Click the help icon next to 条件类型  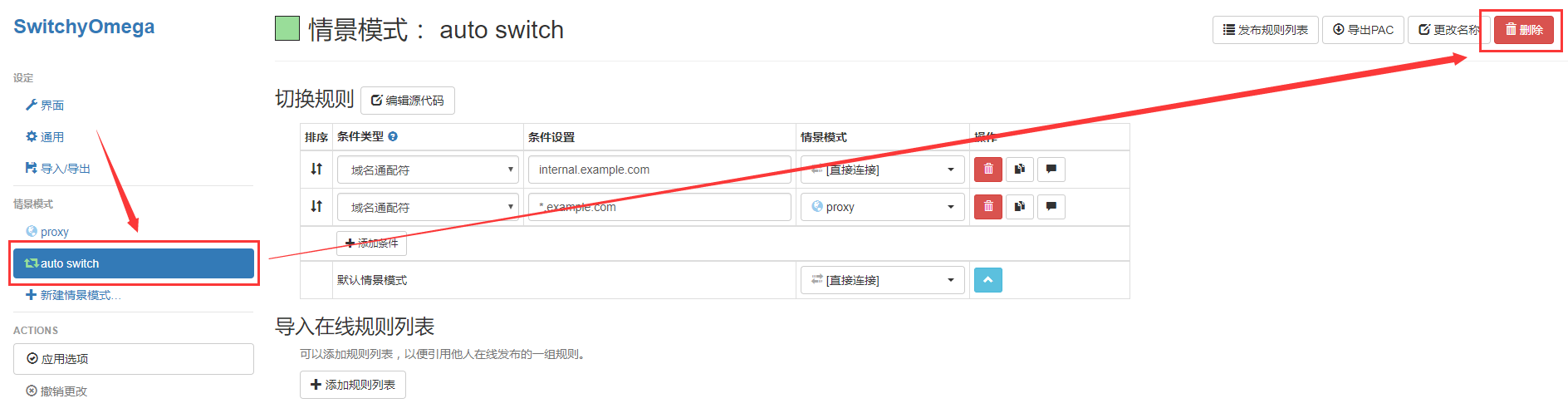click(x=393, y=136)
